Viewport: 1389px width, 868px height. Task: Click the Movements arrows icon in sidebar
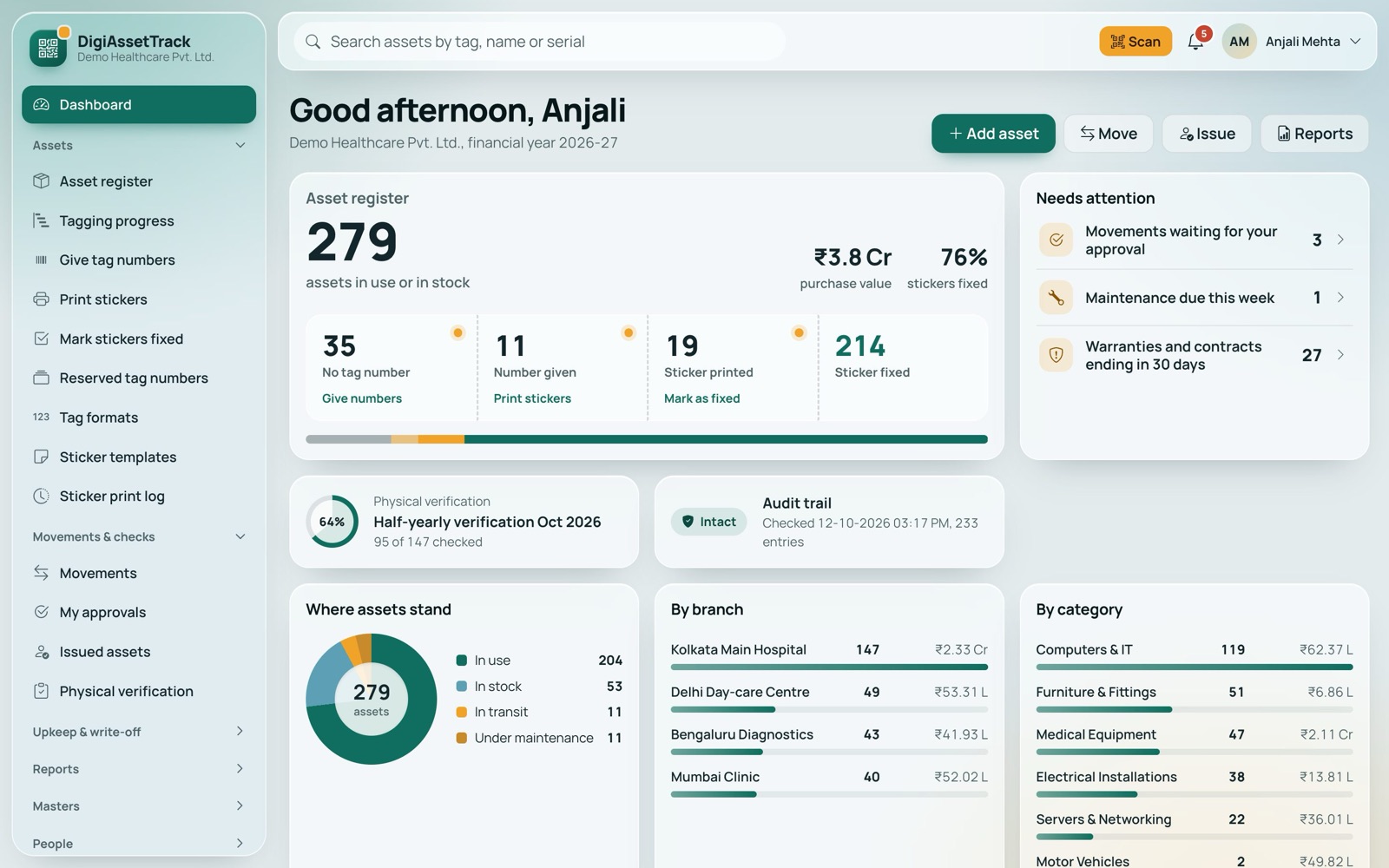pos(41,573)
